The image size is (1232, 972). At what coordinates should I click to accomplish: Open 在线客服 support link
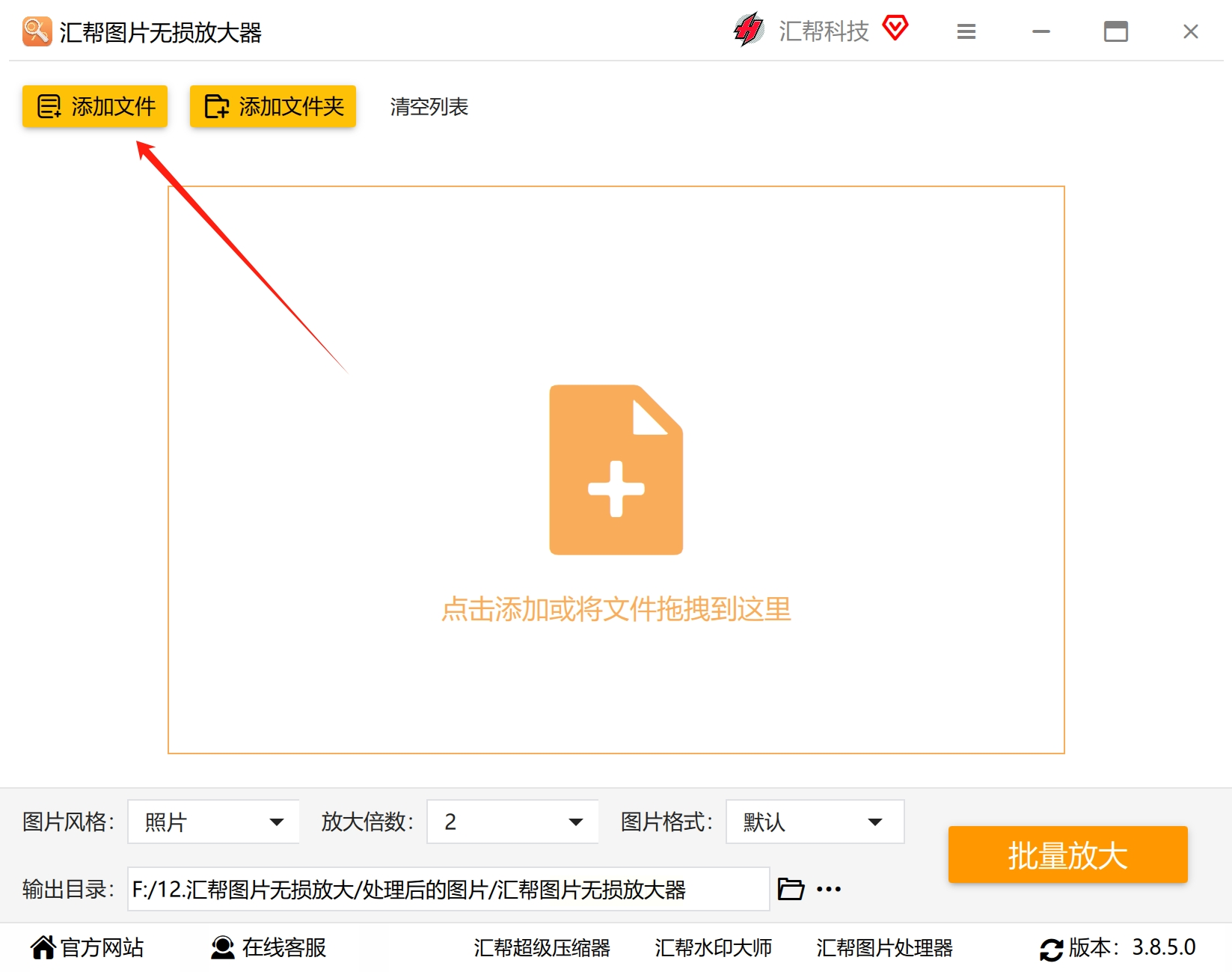point(269,947)
